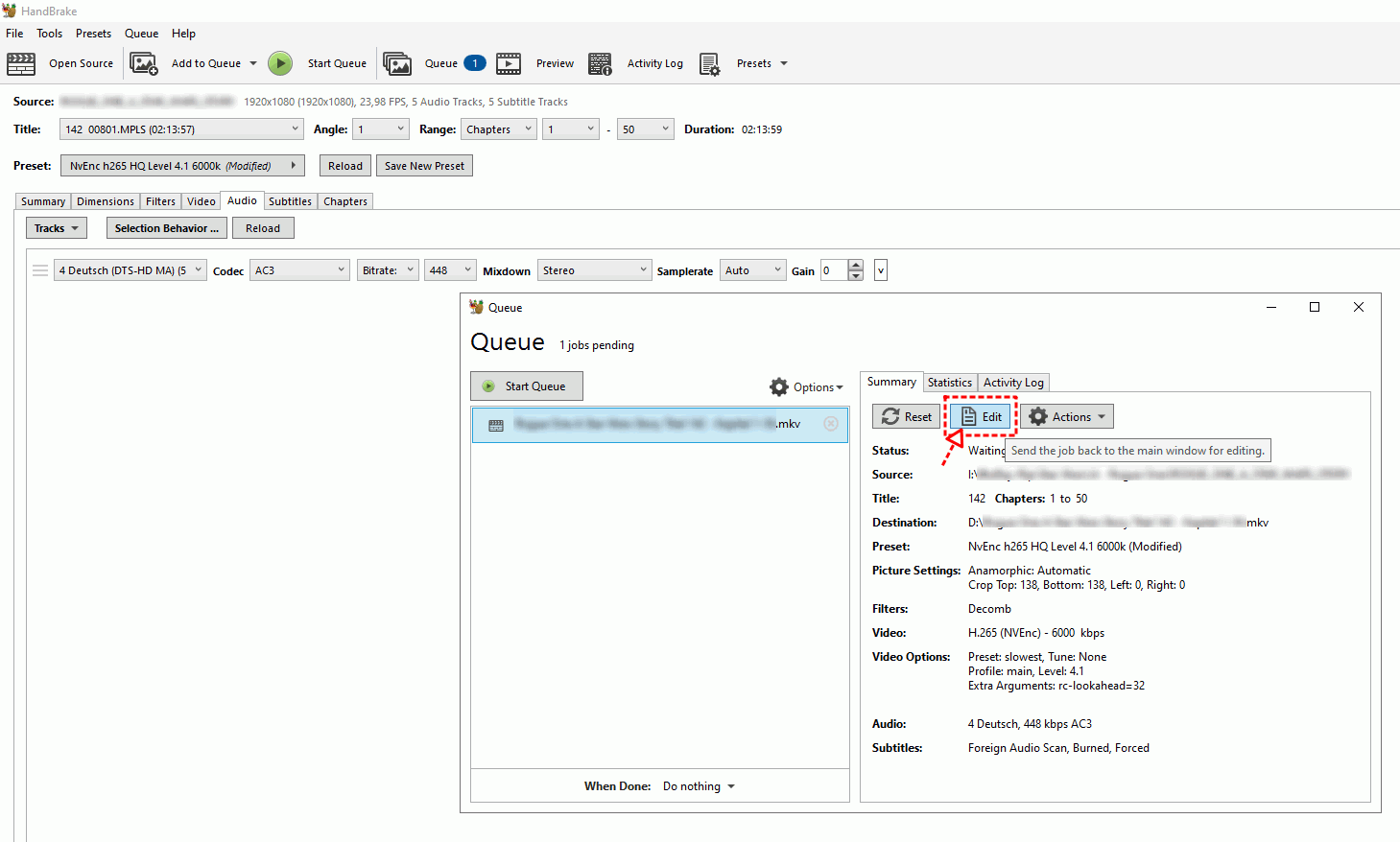Click the green Start Queue play icon
Image resolution: width=1400 pixels, height=842 pixels.
point(279,63)
